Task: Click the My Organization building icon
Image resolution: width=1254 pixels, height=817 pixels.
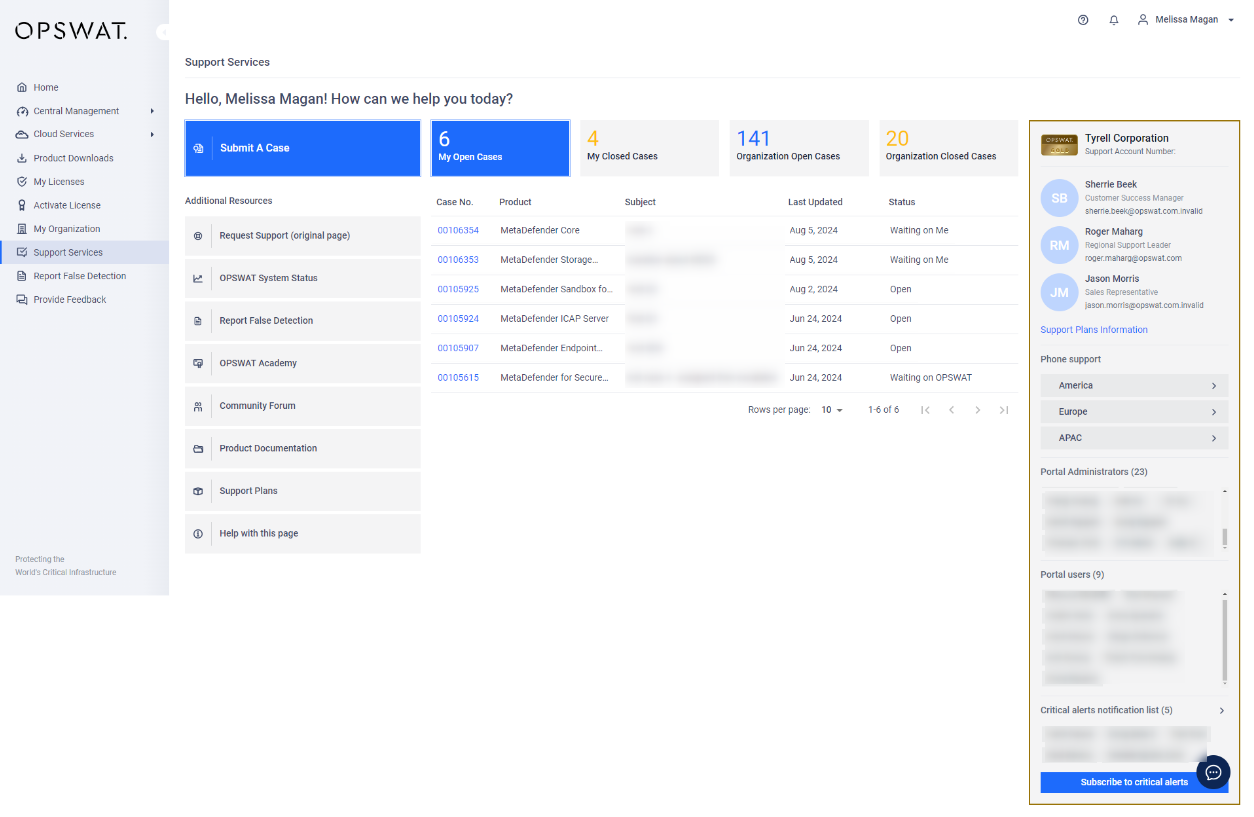Action: tap(22, 229)
